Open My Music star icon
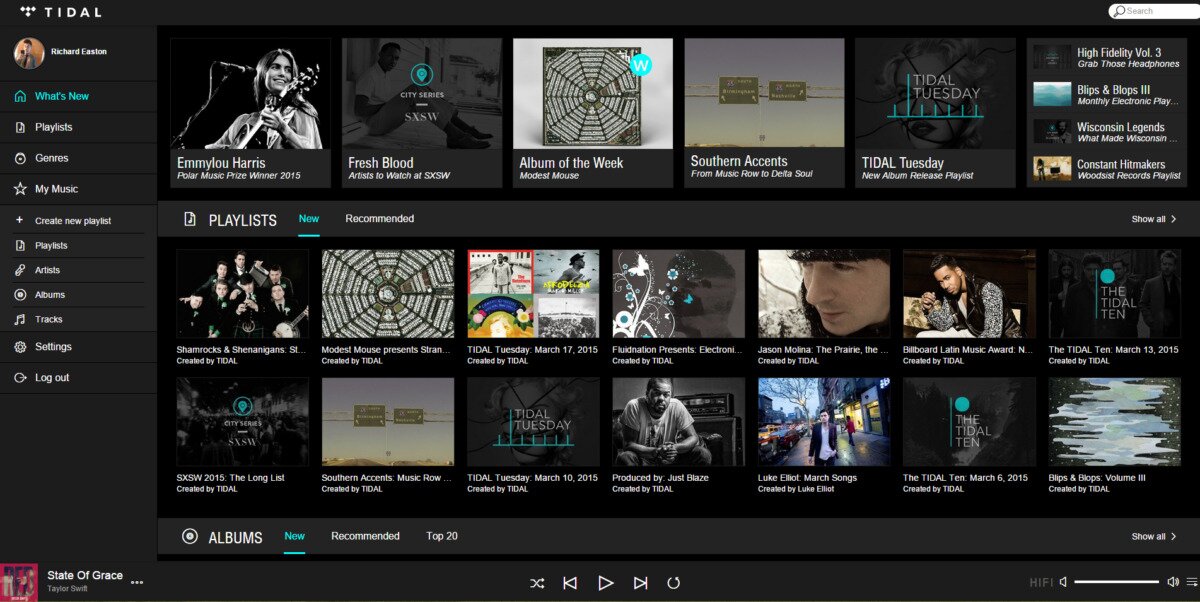Viewport: 1200px width, 602px height. point(20,189)
